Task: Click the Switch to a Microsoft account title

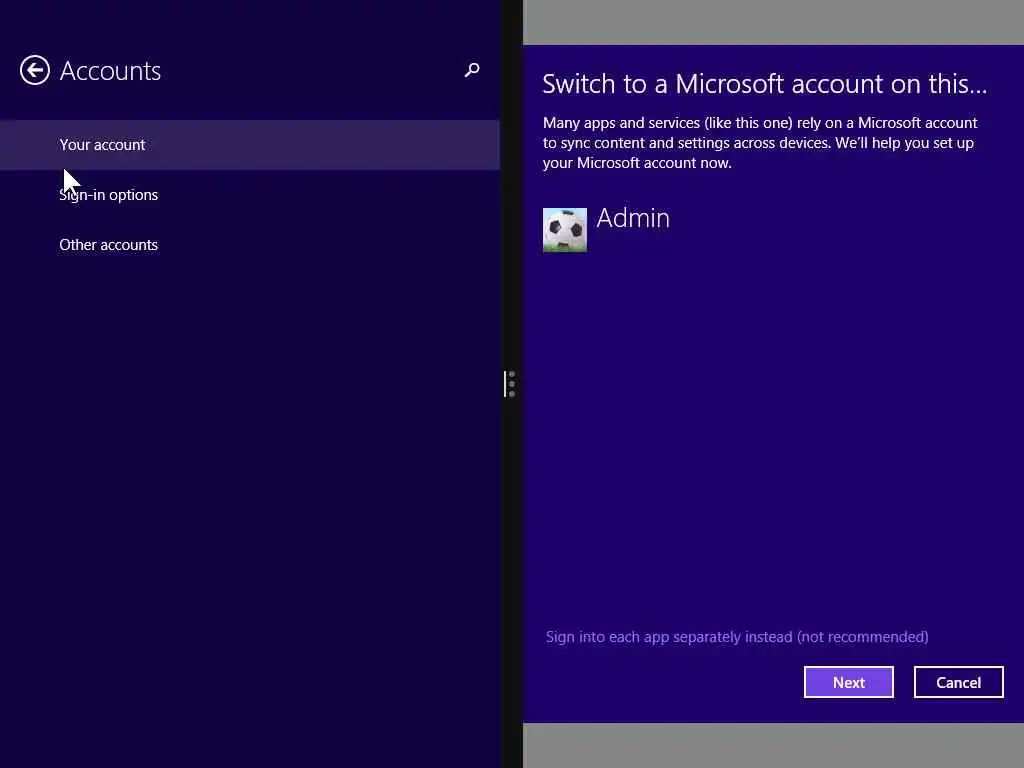Action: pos(765,84)
